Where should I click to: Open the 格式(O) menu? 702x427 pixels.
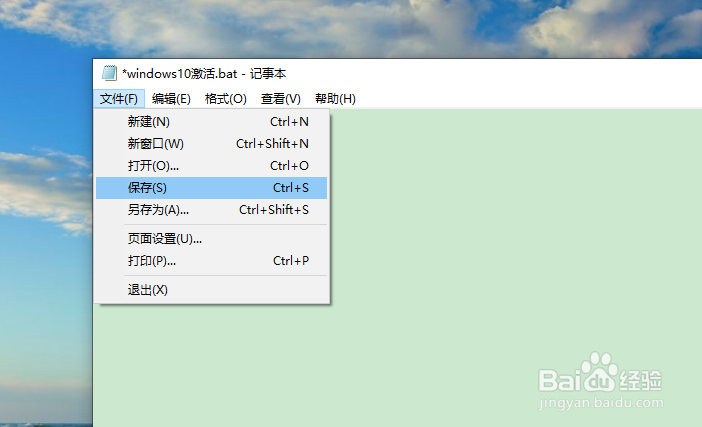tap(226, 99)
